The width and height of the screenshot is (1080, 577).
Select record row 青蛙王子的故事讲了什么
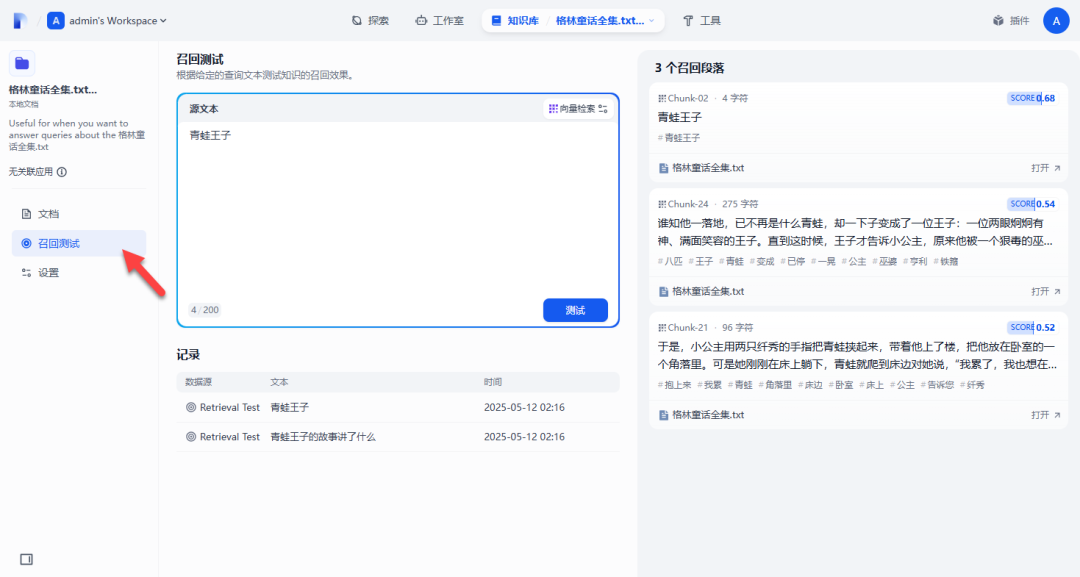tap(398, 437)
